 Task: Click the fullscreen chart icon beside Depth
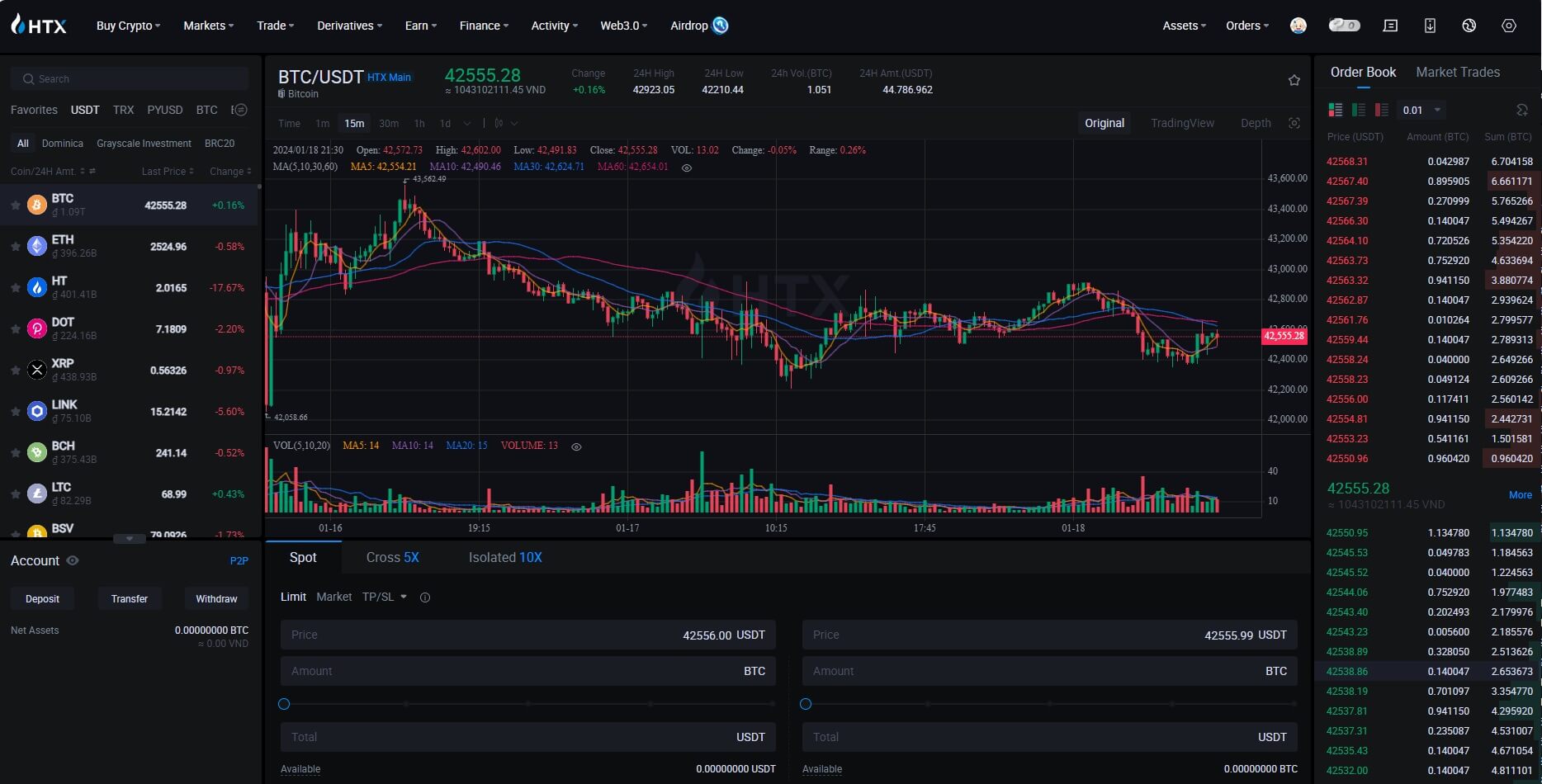click(1294, 123)
